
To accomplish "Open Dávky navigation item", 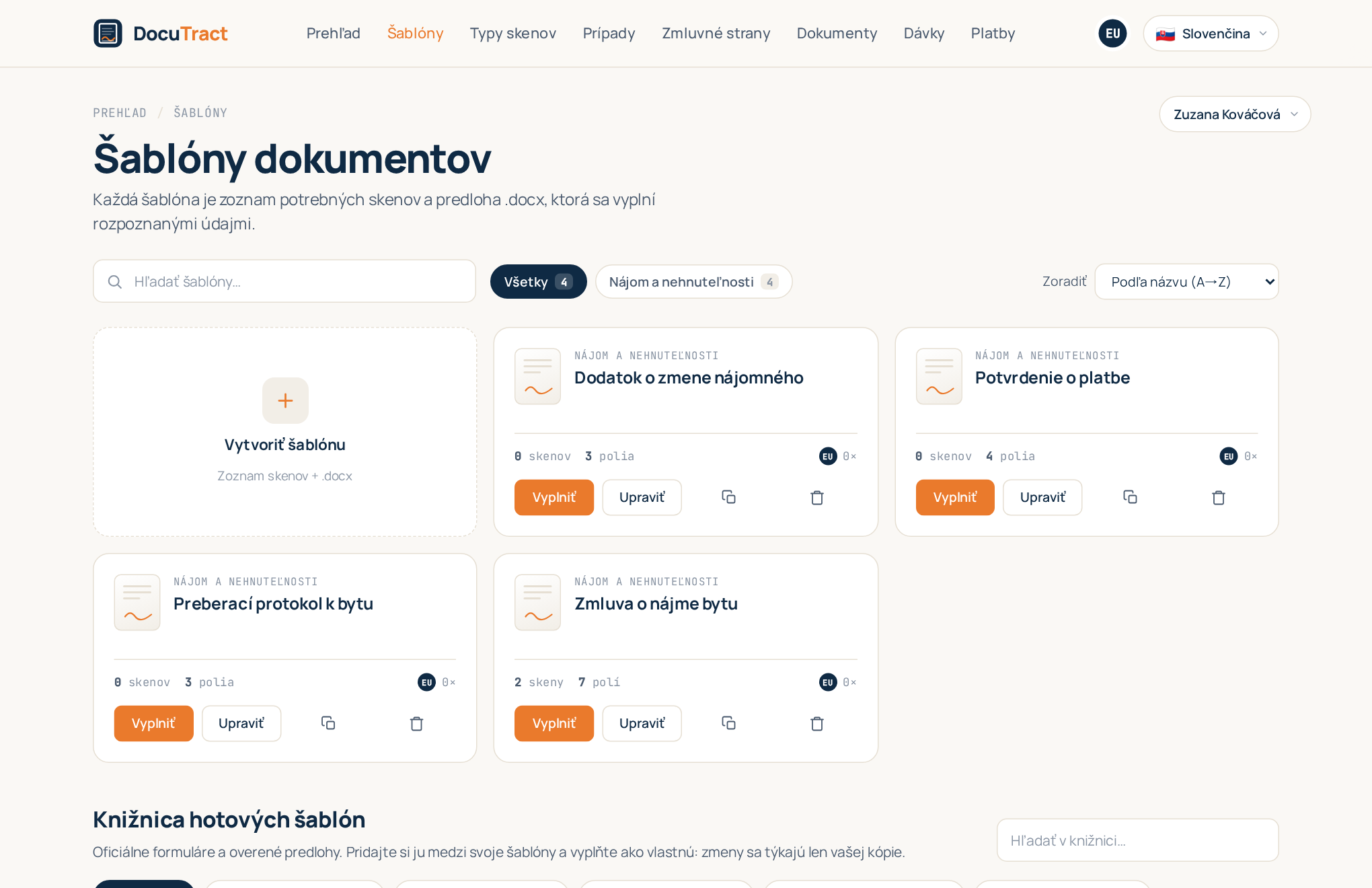I will (x=924, y=33).
